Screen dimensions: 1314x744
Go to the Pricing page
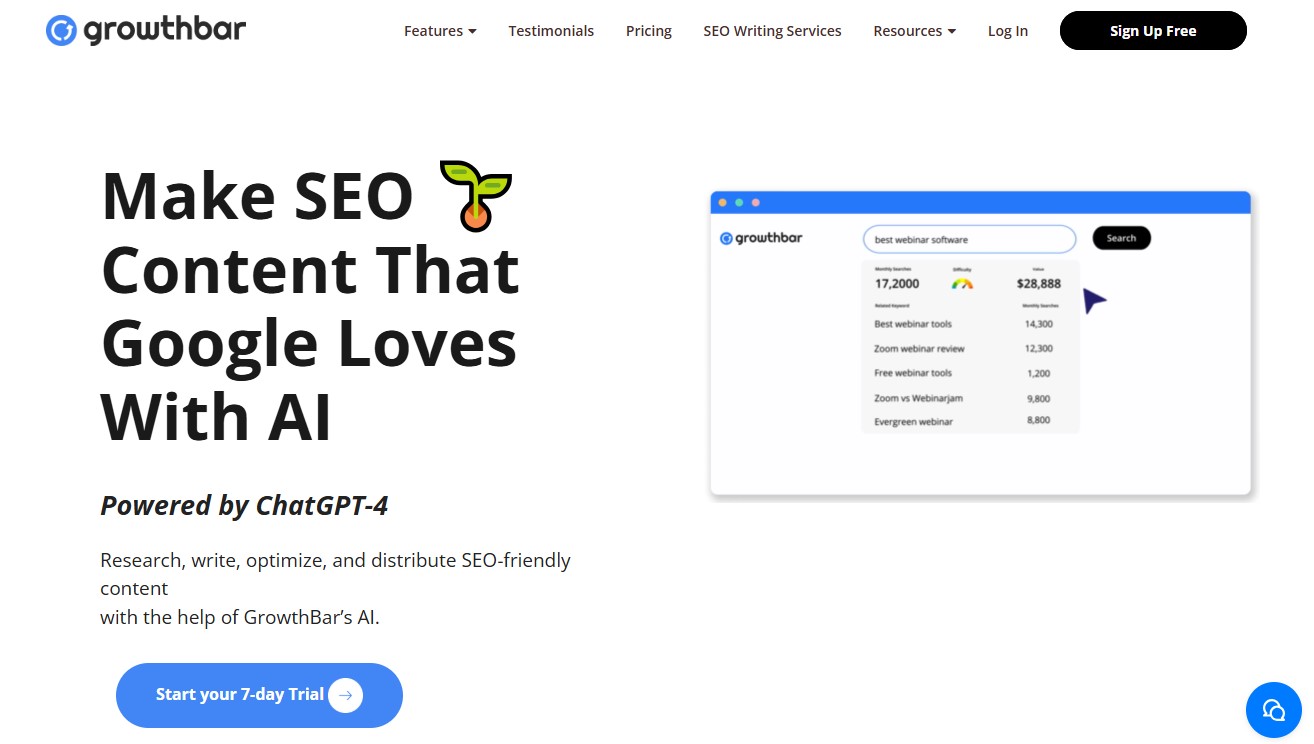point(649,31)
